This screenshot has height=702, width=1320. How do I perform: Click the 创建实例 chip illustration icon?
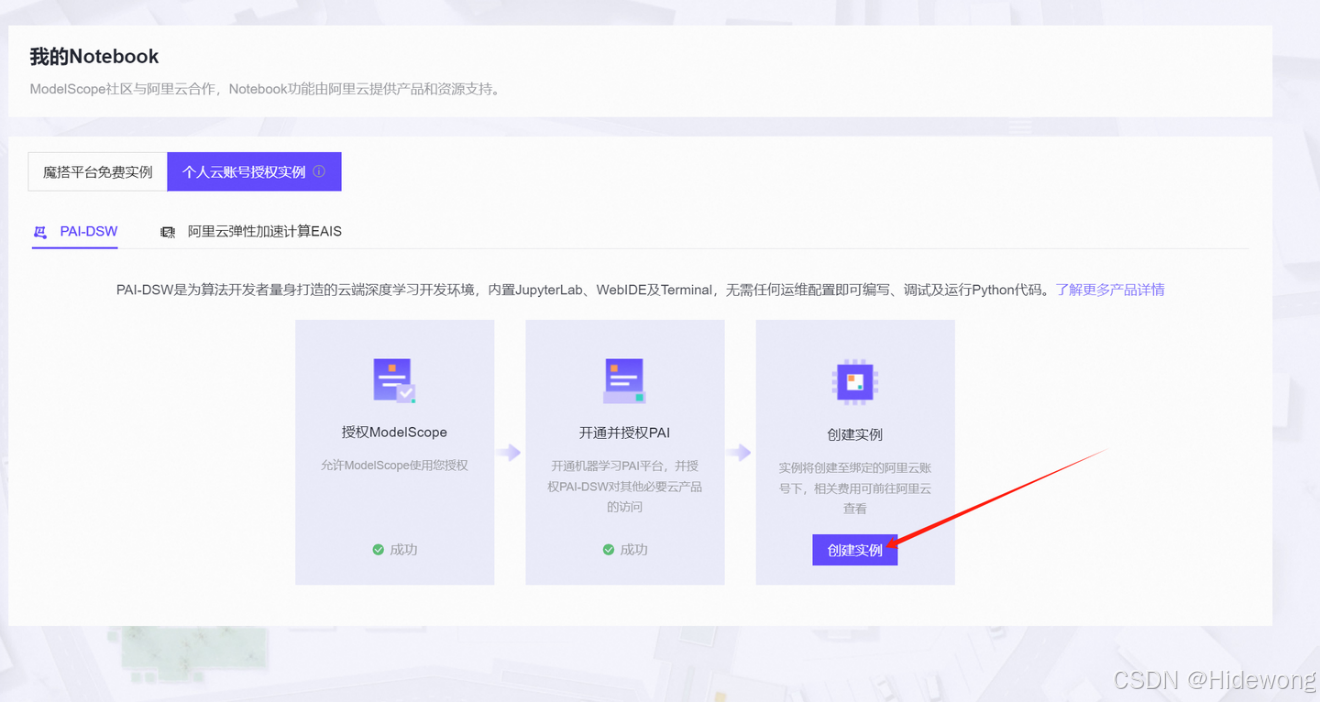(x=854, y=381)
